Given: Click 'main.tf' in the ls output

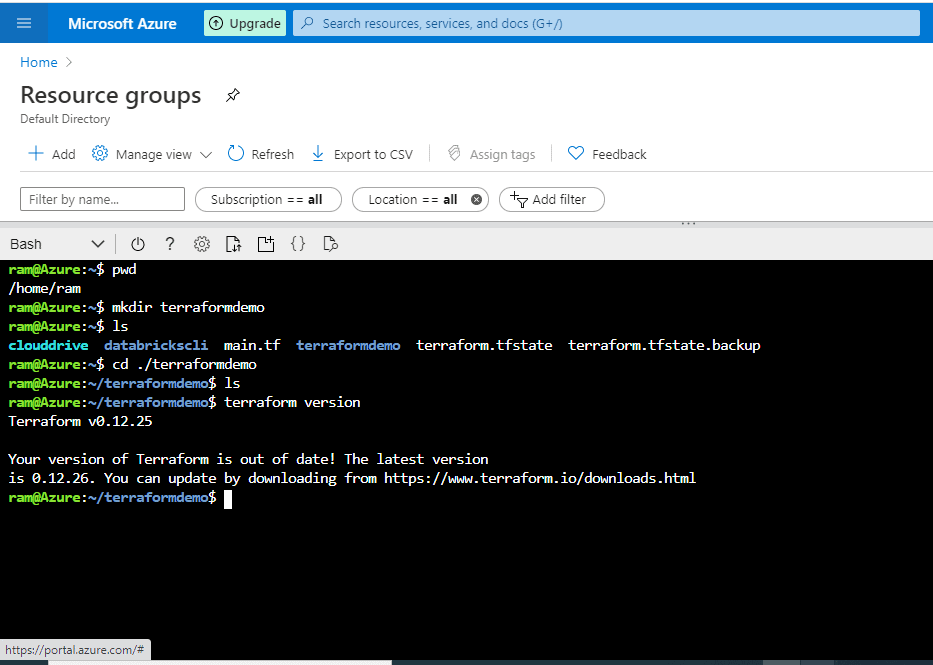Looking at the screenshot, I should point(252,346).
